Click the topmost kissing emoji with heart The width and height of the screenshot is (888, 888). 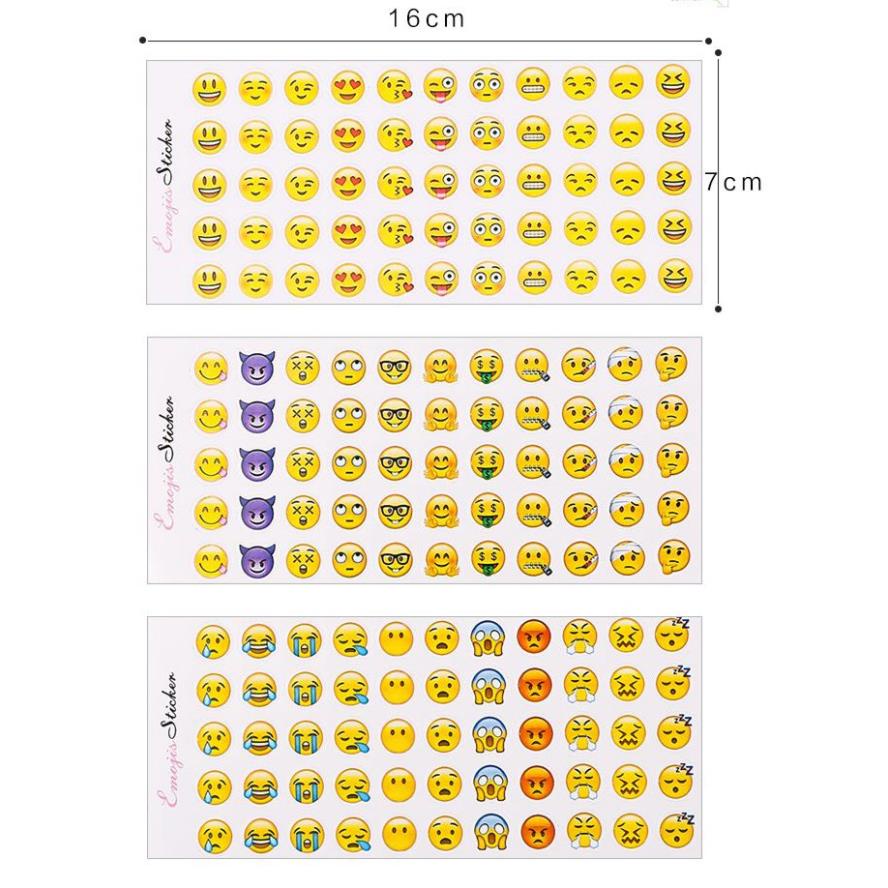click(x=395, y=86)
